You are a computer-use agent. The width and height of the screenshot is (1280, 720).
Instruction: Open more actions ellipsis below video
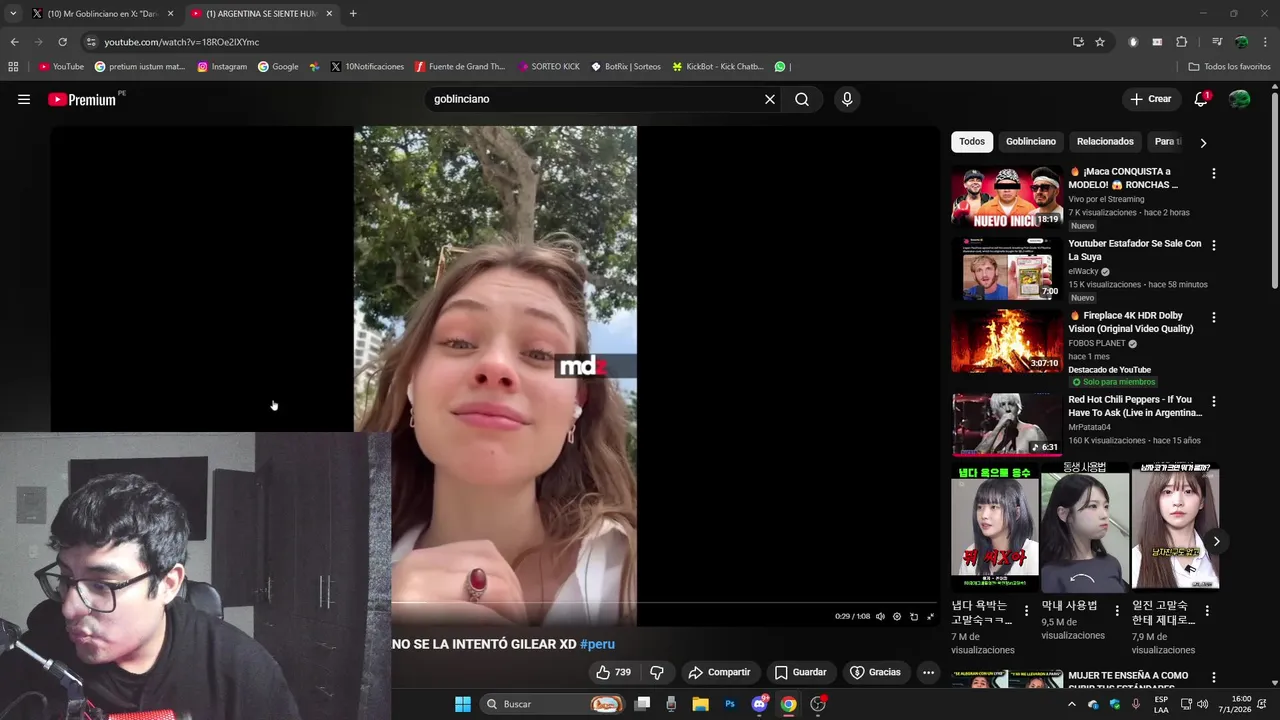928,672
